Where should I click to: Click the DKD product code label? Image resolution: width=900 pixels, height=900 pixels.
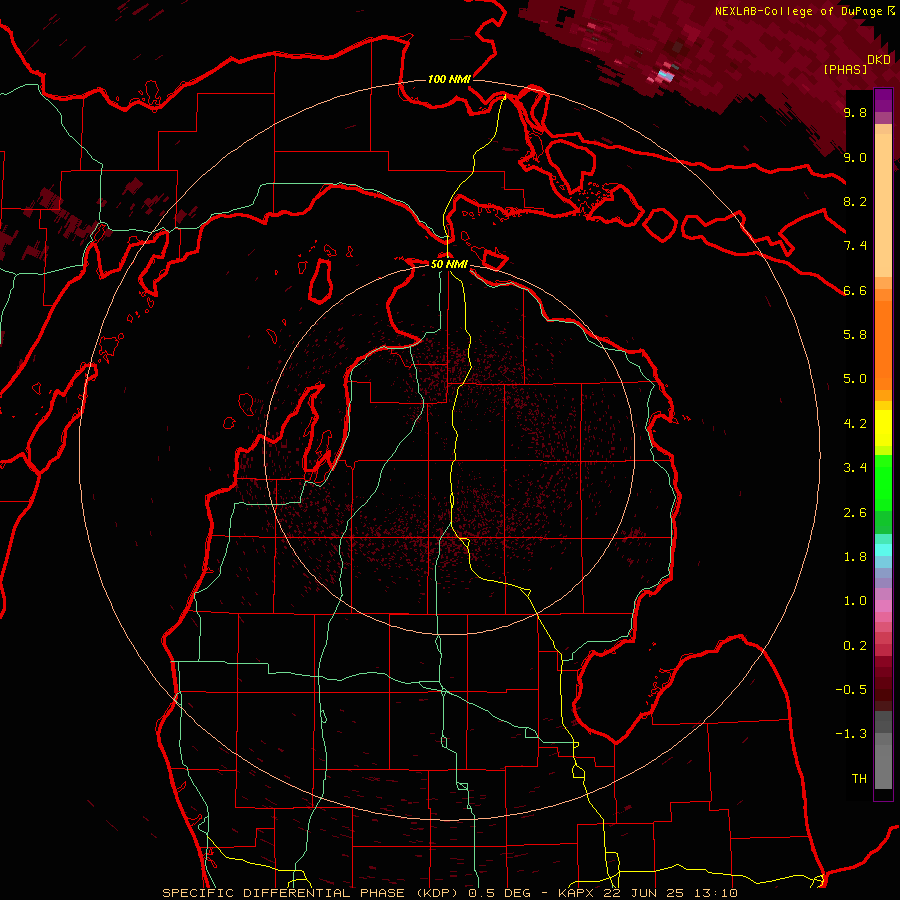pyautogui.click(x=878, y=59)
